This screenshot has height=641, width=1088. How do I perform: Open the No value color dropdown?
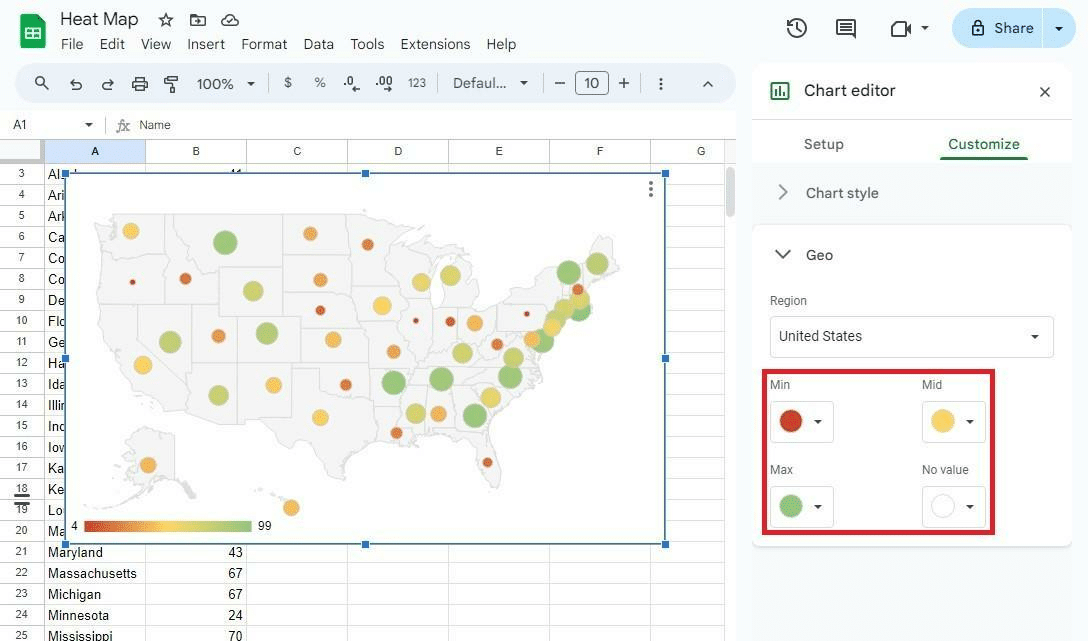[x=953, y=506]
